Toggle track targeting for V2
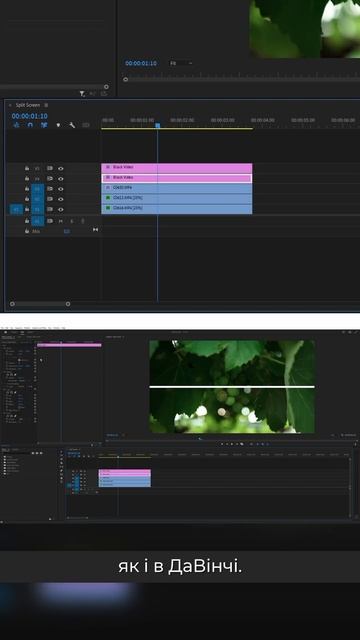 [x=38, y=199]
